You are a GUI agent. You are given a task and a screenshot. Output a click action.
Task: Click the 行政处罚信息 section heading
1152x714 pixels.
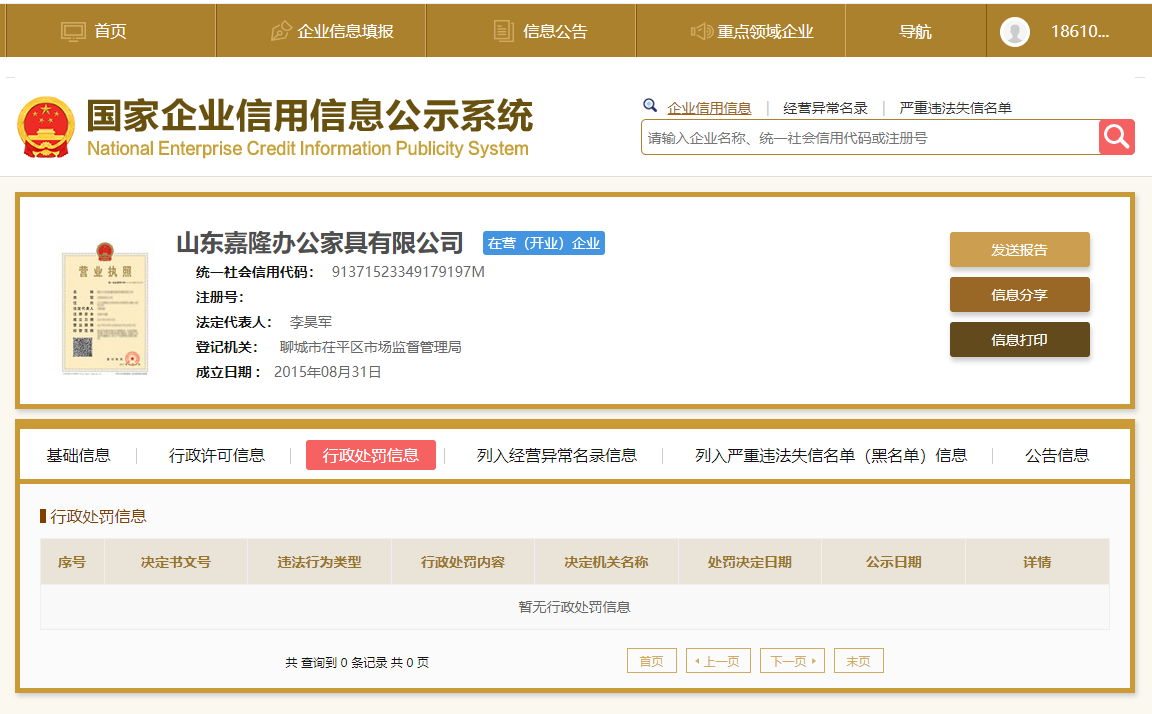point(98,516)
